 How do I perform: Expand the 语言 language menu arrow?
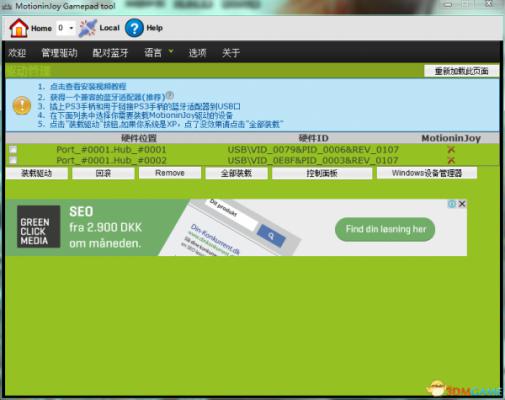click(x=171, y=51)
